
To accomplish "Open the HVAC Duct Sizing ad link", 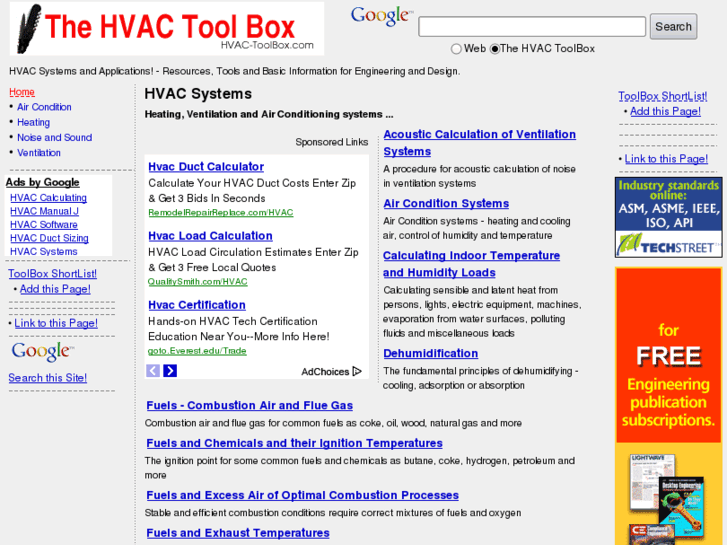I will (x=49, y=238).
